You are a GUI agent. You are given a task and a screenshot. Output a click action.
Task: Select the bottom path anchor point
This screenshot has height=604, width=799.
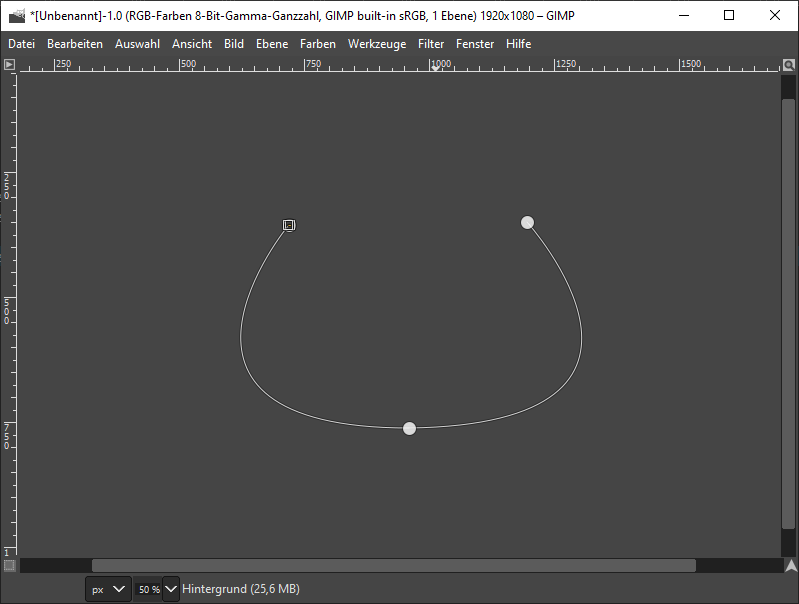coord(409,428)
